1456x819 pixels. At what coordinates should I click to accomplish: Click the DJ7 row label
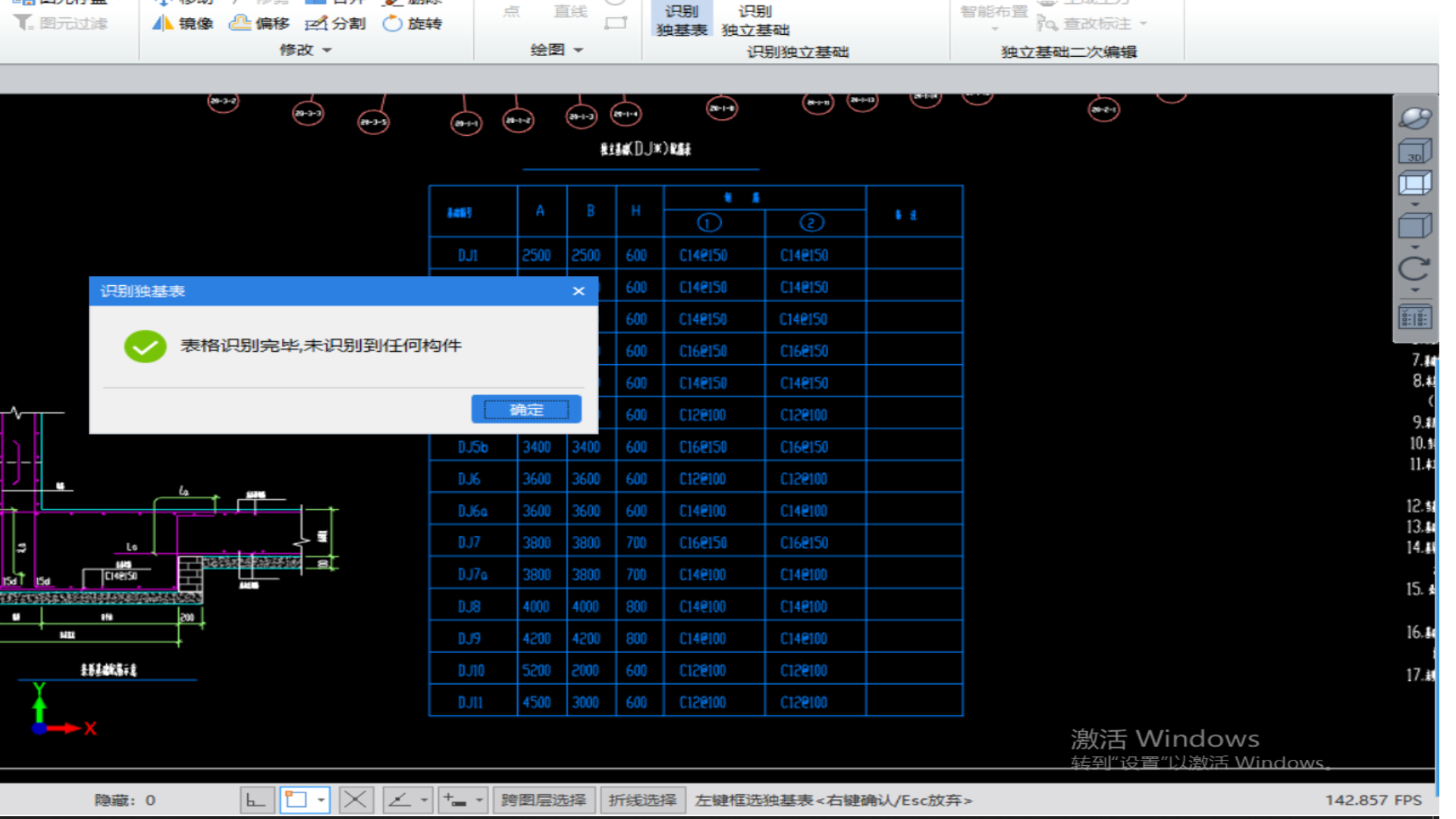[x=469, y=543]
